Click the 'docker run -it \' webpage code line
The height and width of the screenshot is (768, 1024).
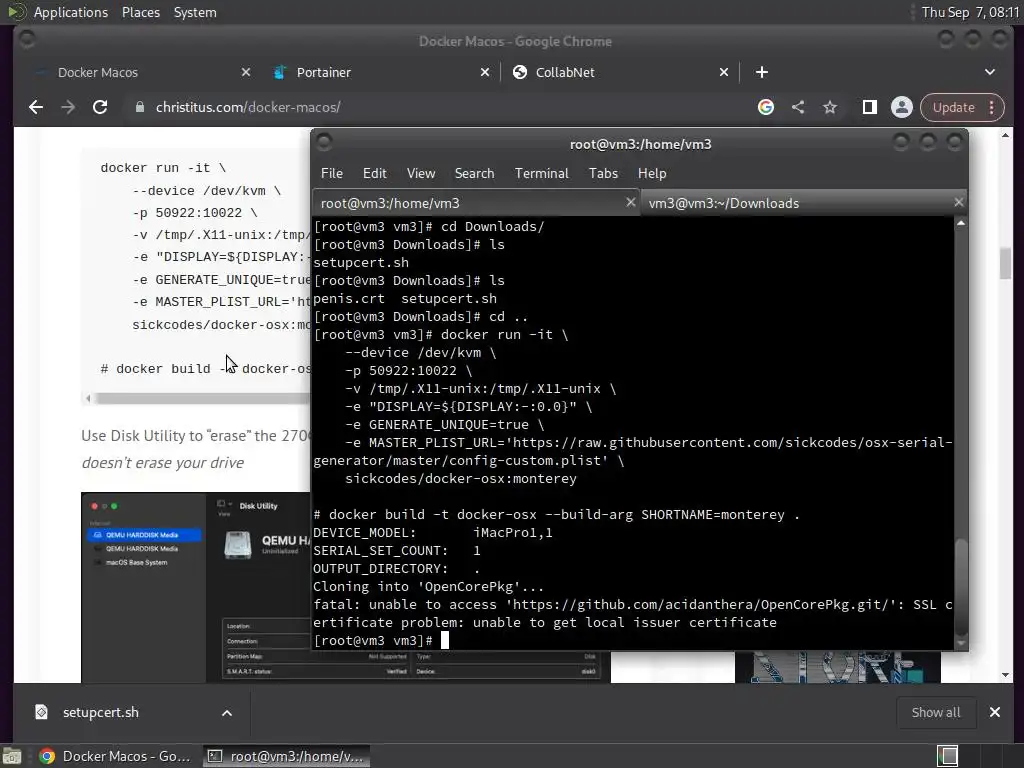(163, 168)
